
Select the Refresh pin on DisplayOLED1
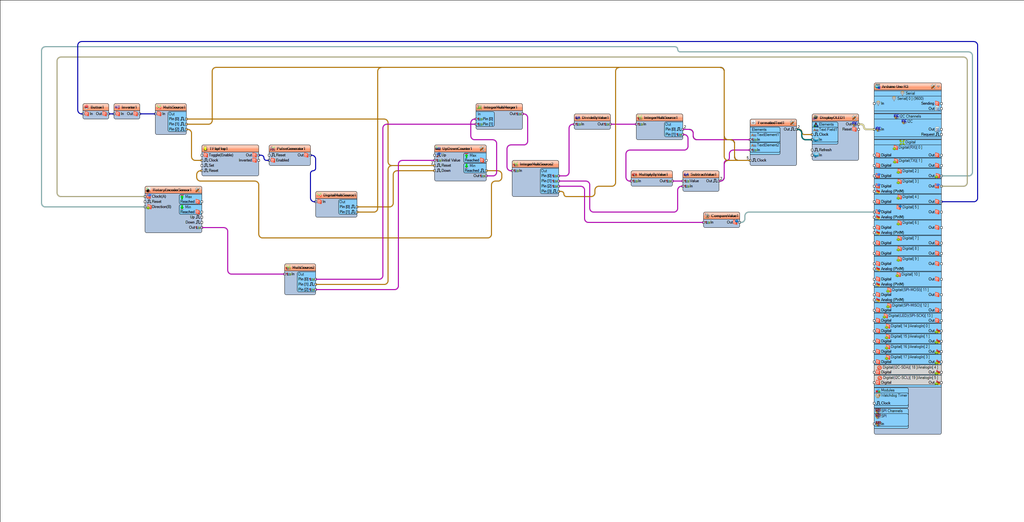click(824, 150)
